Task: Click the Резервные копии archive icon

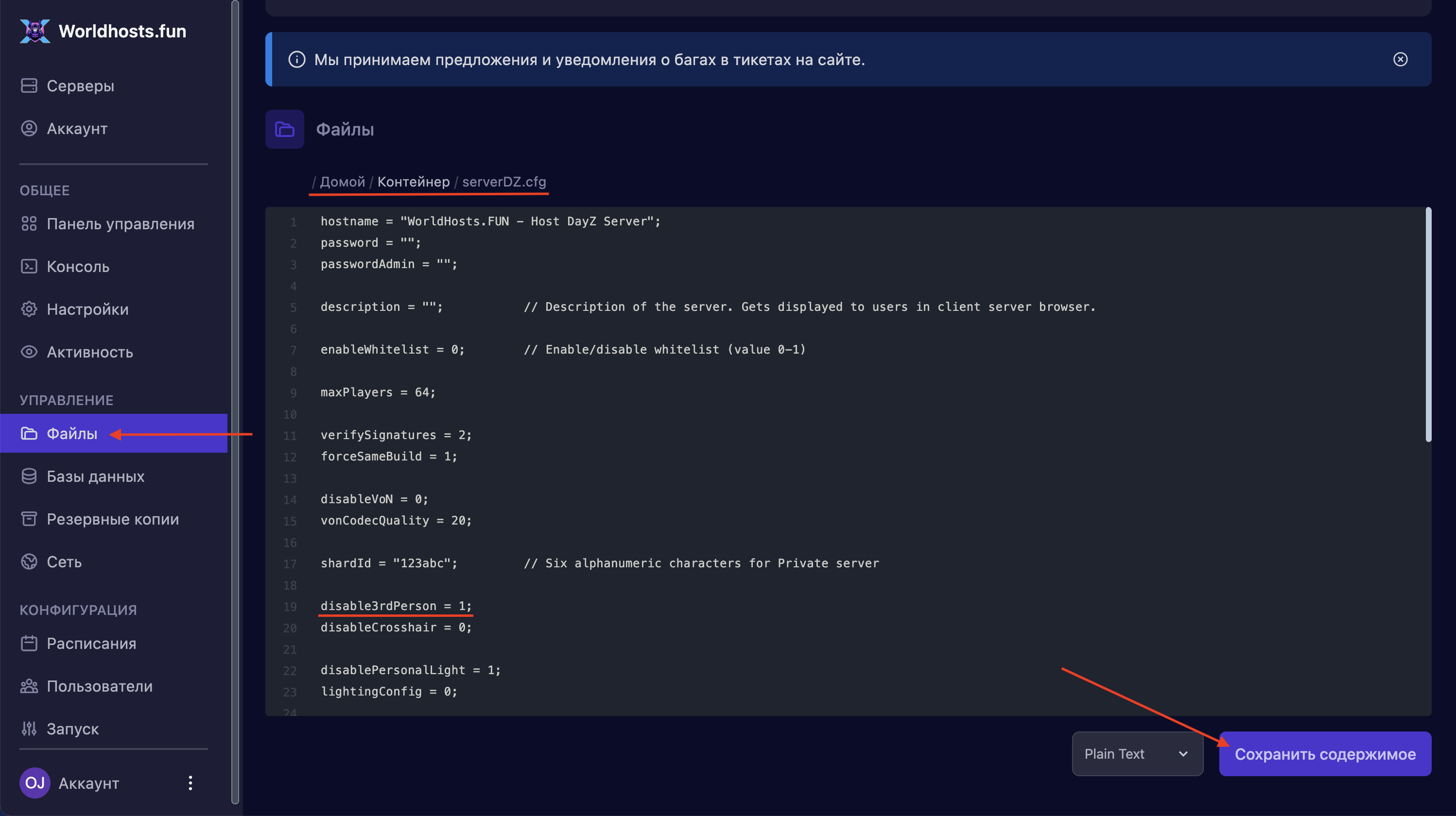Action: click(29, 519)
